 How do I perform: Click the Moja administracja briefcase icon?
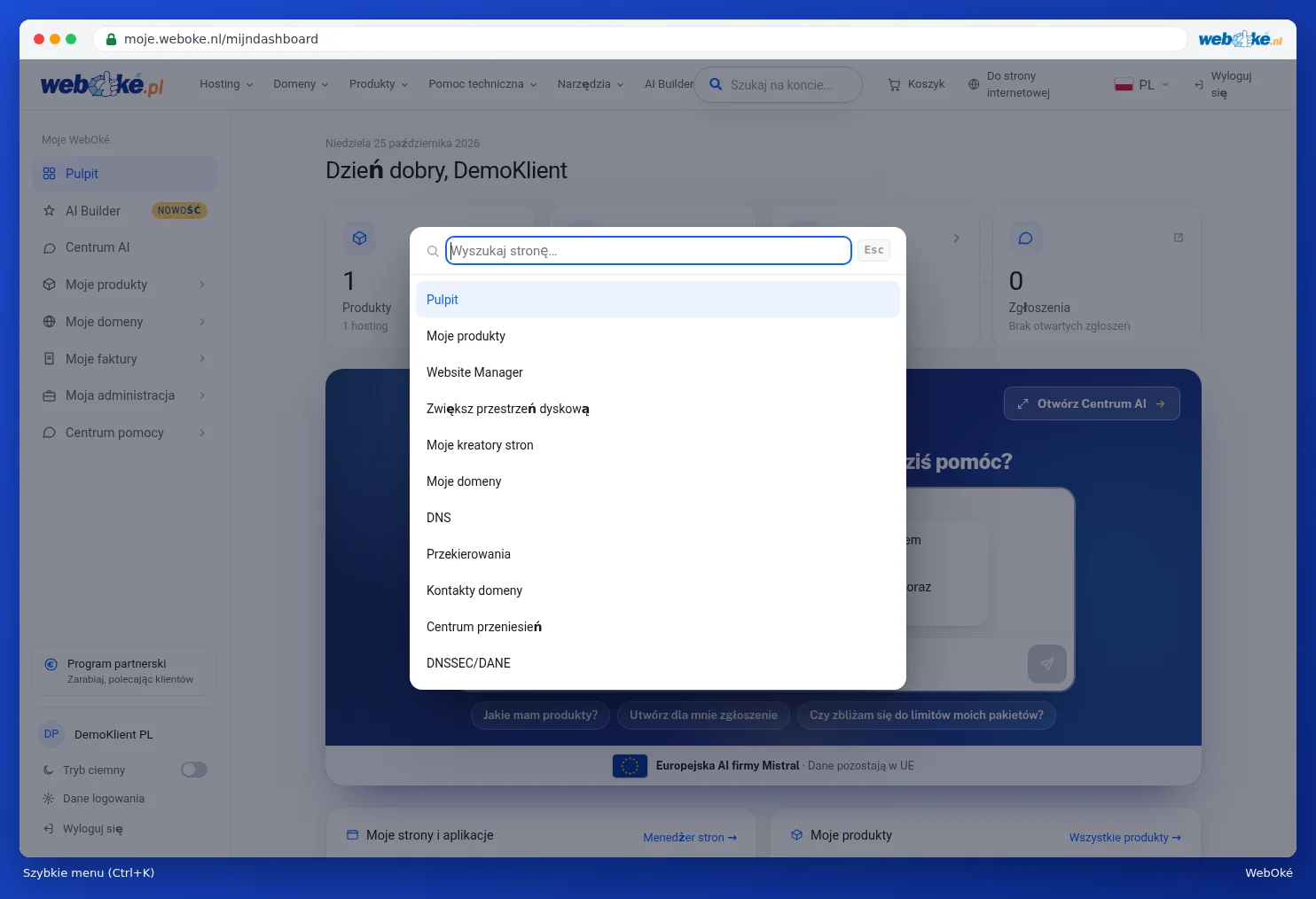tap(49, 395)
